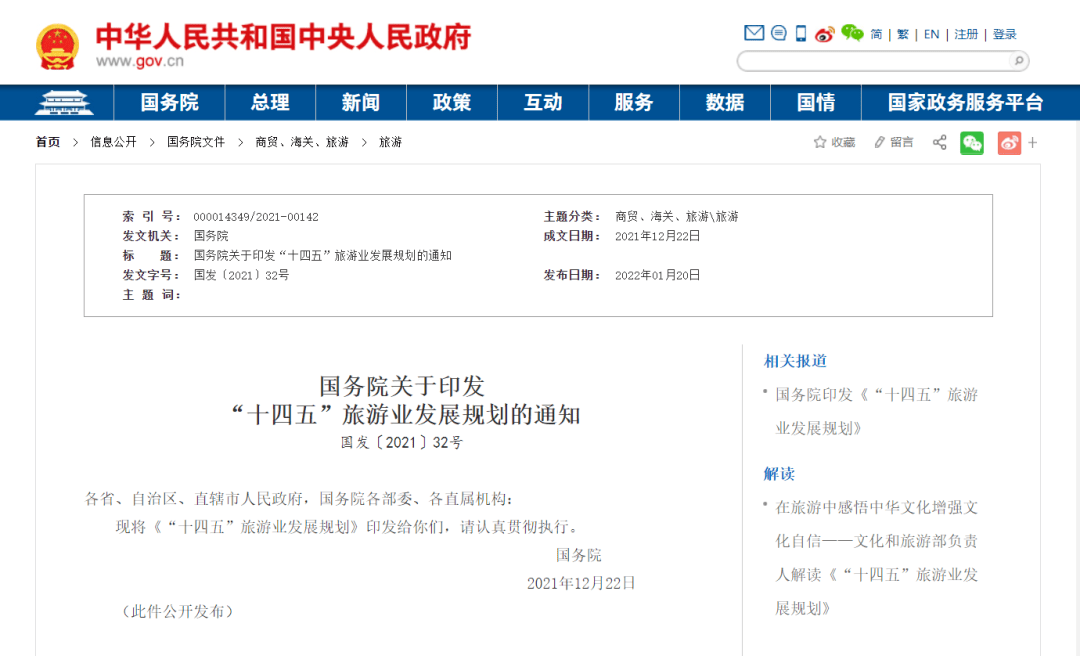Screen dimensions: 1080x656
Task: Click the 注册 register link
Action: [966, 34]
